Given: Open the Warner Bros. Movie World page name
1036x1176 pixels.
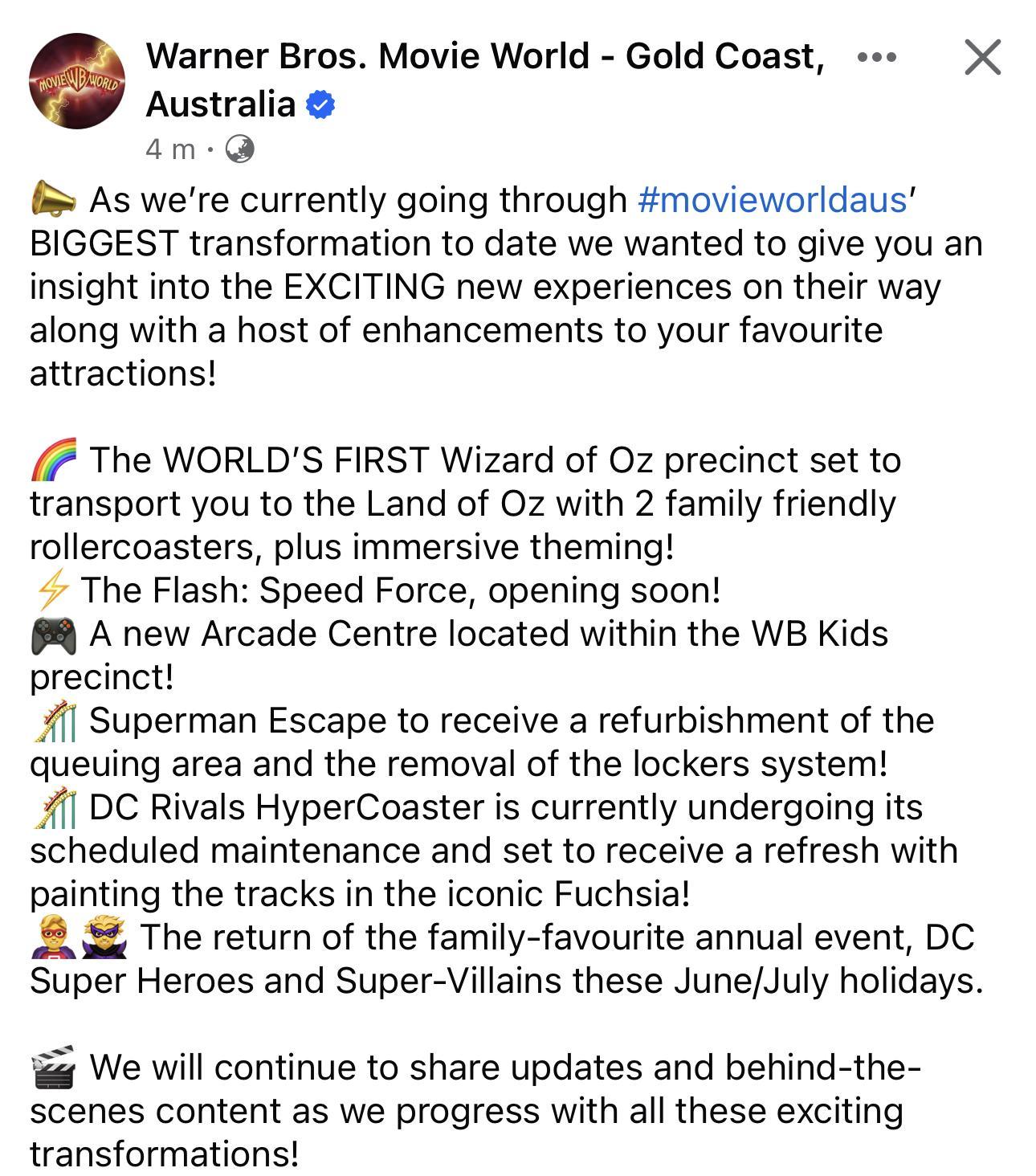Looking at the screenshot, I should coord(485,80).
